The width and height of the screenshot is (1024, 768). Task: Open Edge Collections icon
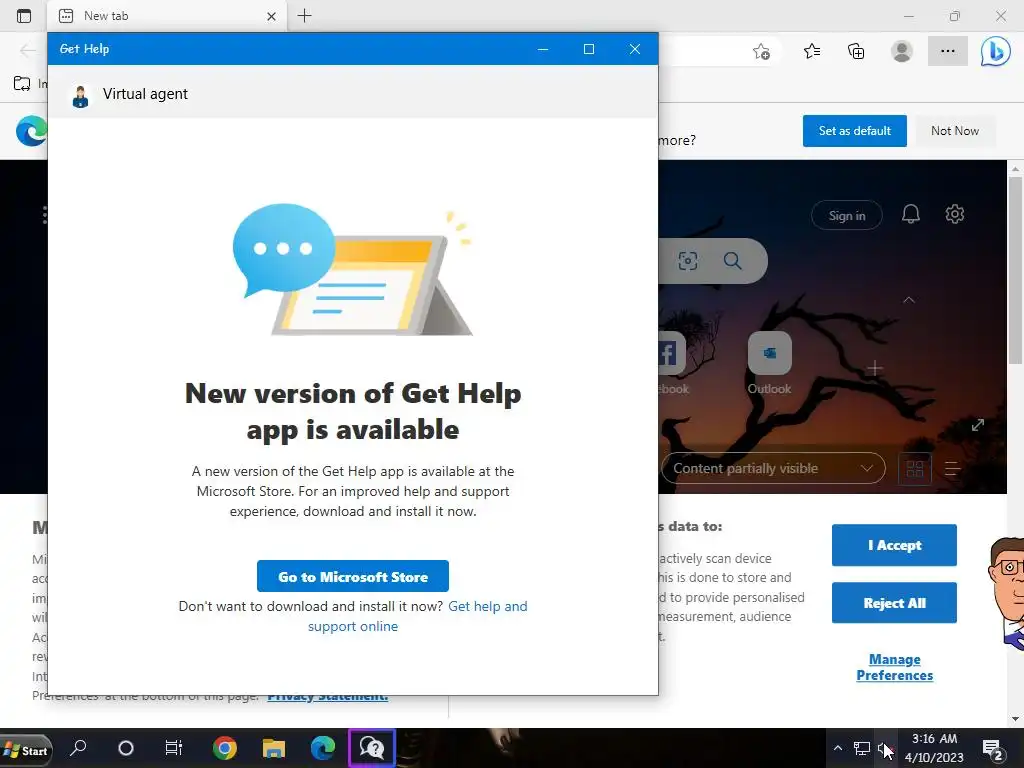pyautogui.click(x=856, y=51)
